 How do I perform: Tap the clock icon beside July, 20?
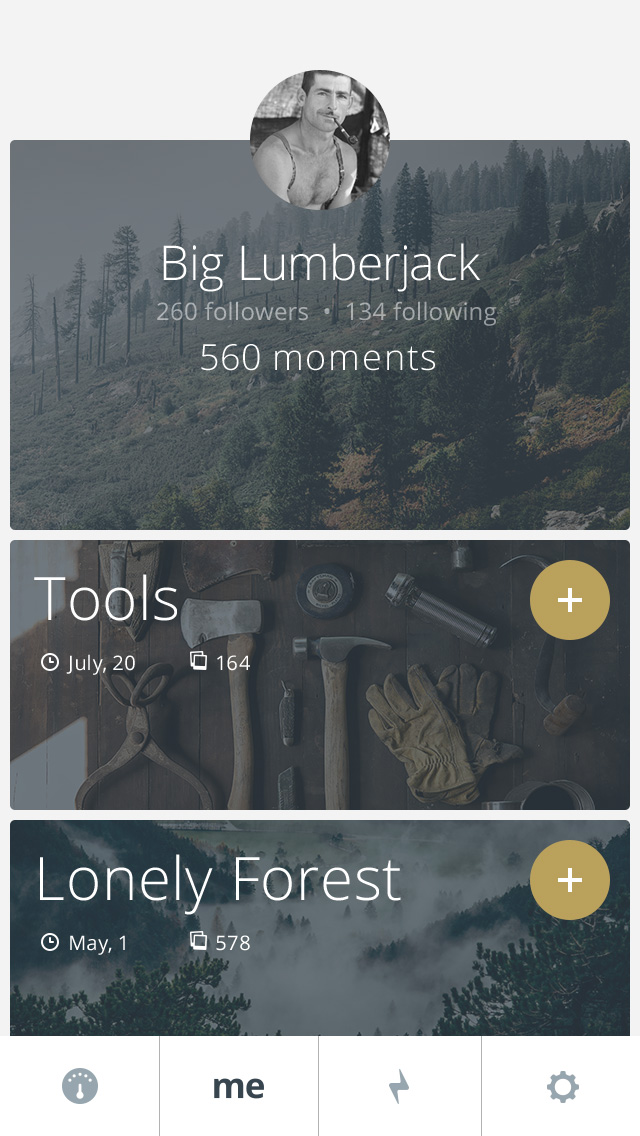[49, 662]
